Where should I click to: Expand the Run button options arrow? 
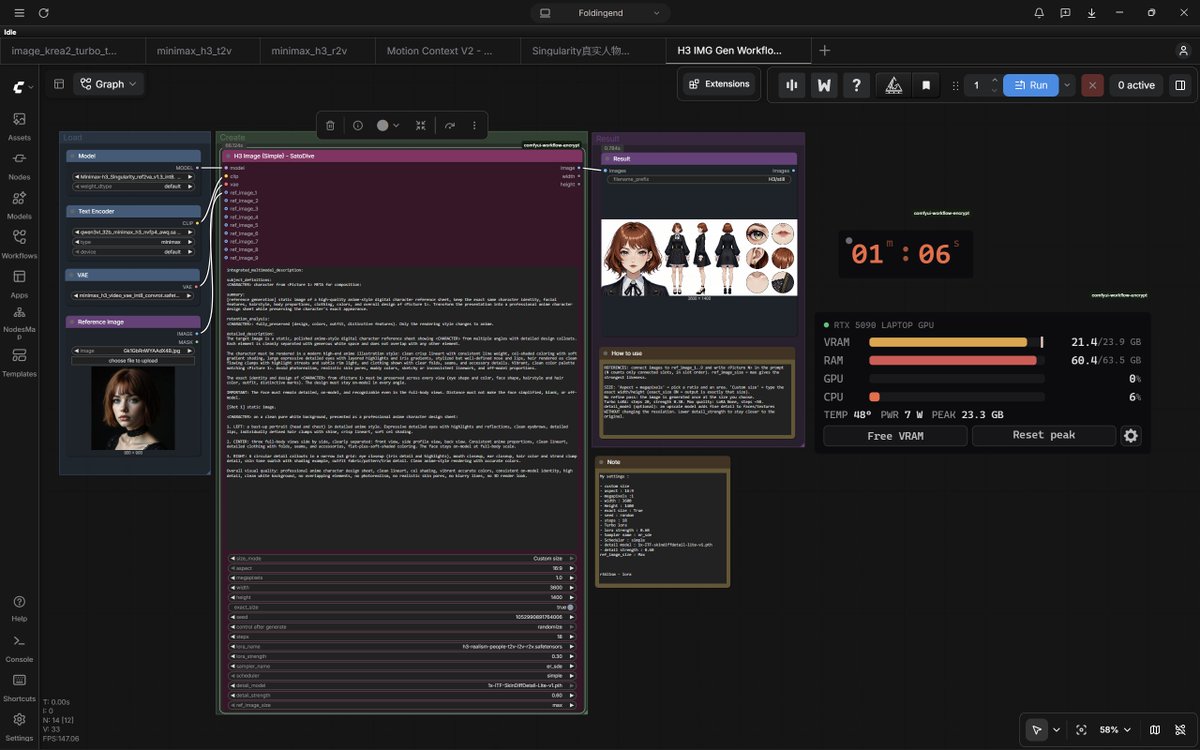pyautogui.click(x=1067, y=85)
